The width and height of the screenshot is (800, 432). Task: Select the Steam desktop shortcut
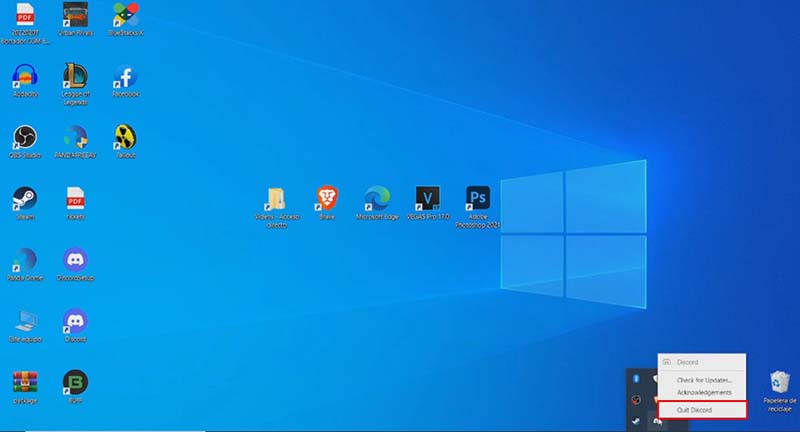tap(25, 203)
